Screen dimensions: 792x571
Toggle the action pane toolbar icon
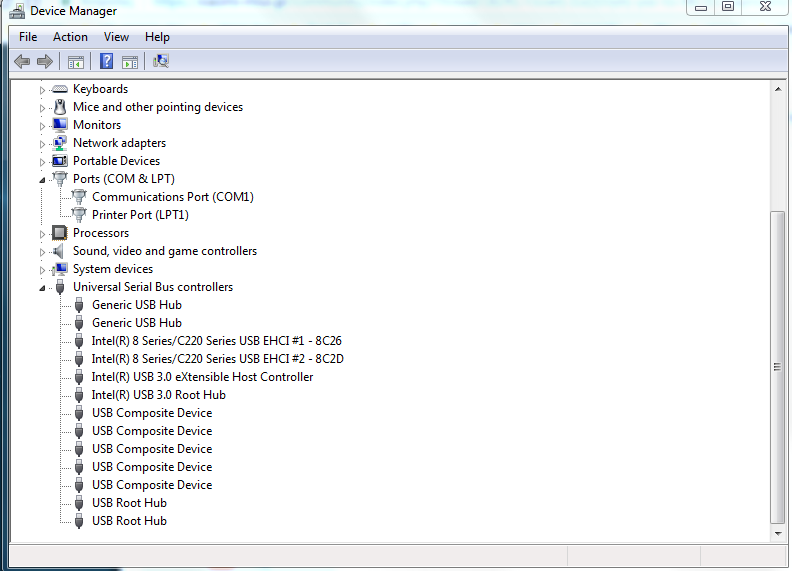130,62
